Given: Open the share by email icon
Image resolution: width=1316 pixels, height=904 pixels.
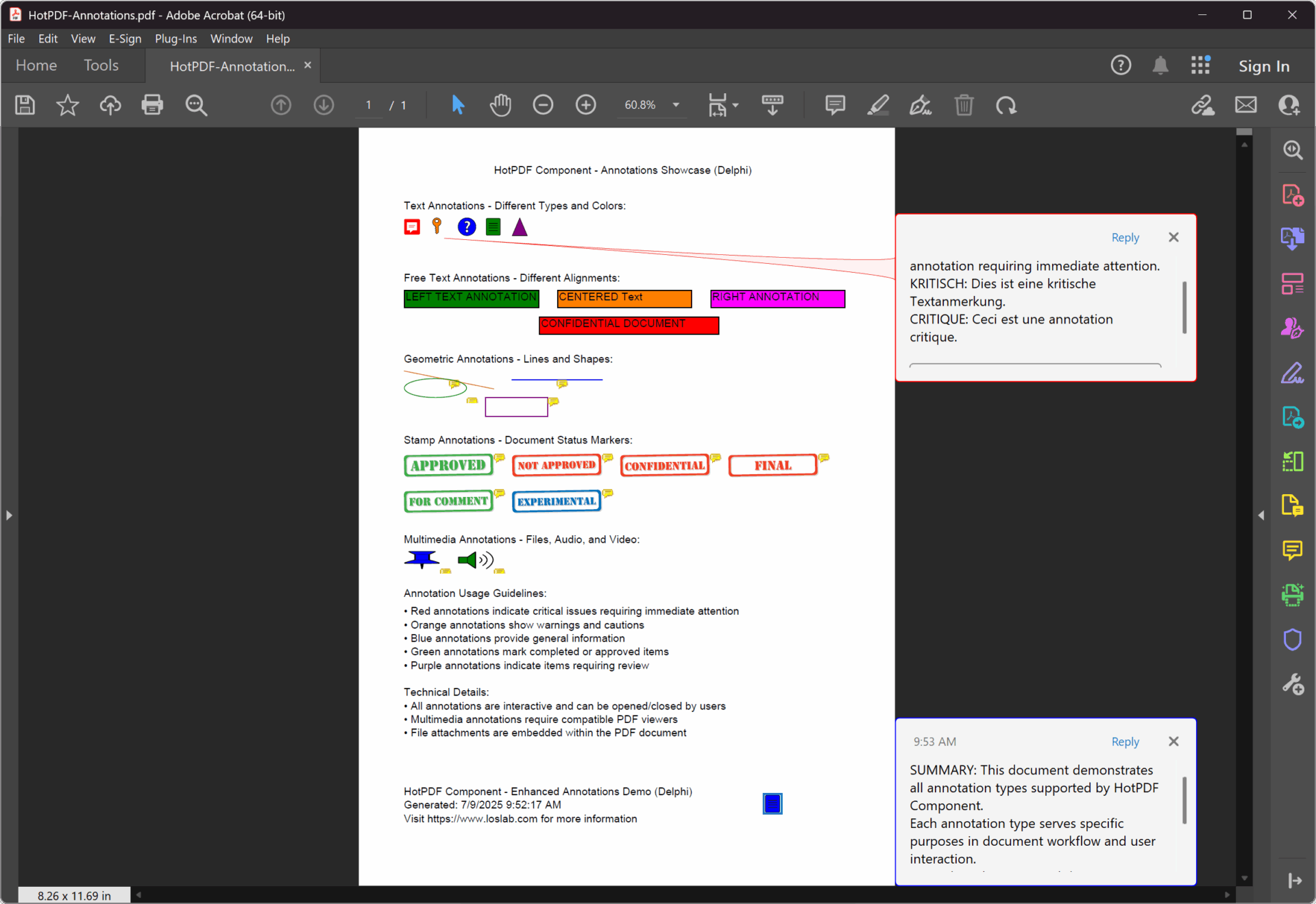Looking at the screenshot, I should pyautogui.click(x=1245, y=105).
